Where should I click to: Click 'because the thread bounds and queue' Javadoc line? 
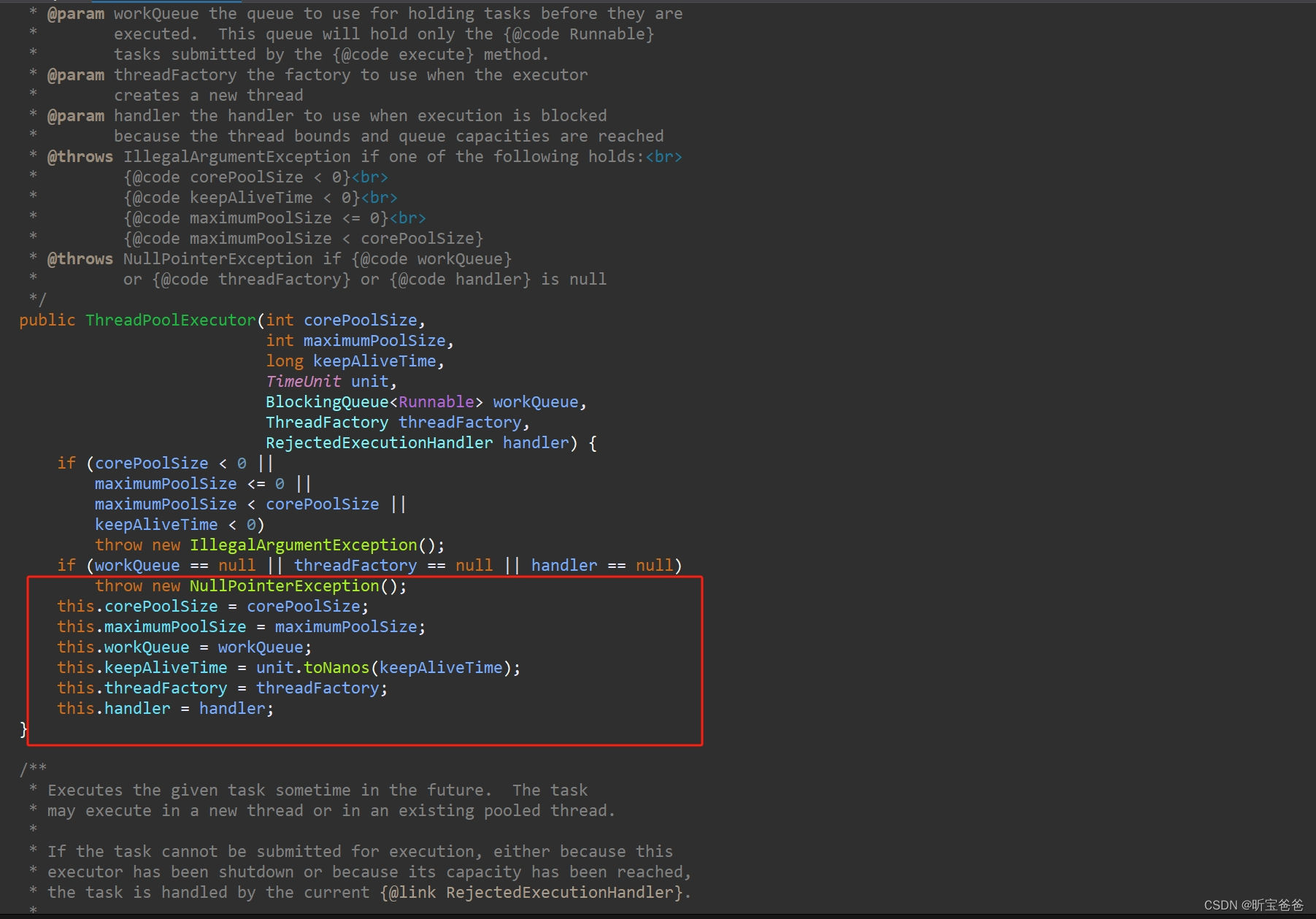coord(389,136)
